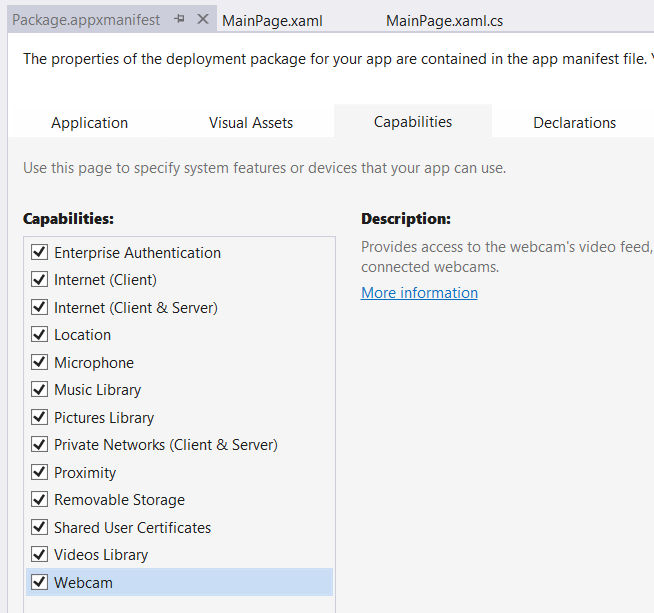Close the Package.appxmanifest tab
The width and height of the screenshot is (654, 613).
pyautogui.click(x=203, y=19)
